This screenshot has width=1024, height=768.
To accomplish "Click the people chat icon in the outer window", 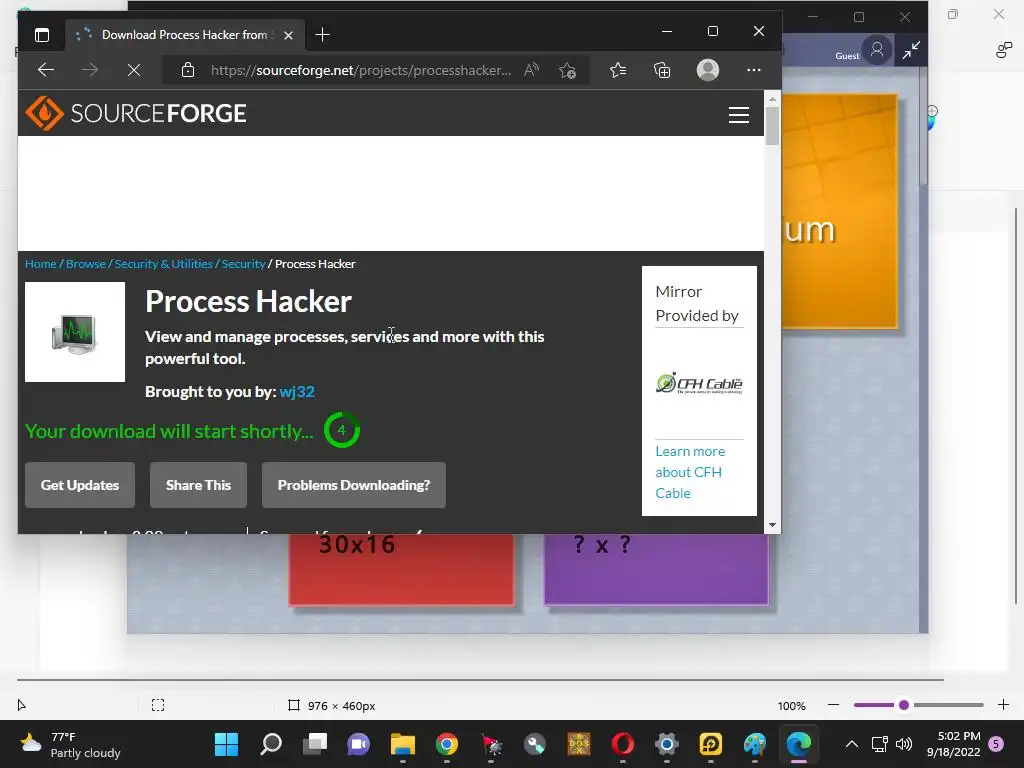I will [x=1004, y=50].
